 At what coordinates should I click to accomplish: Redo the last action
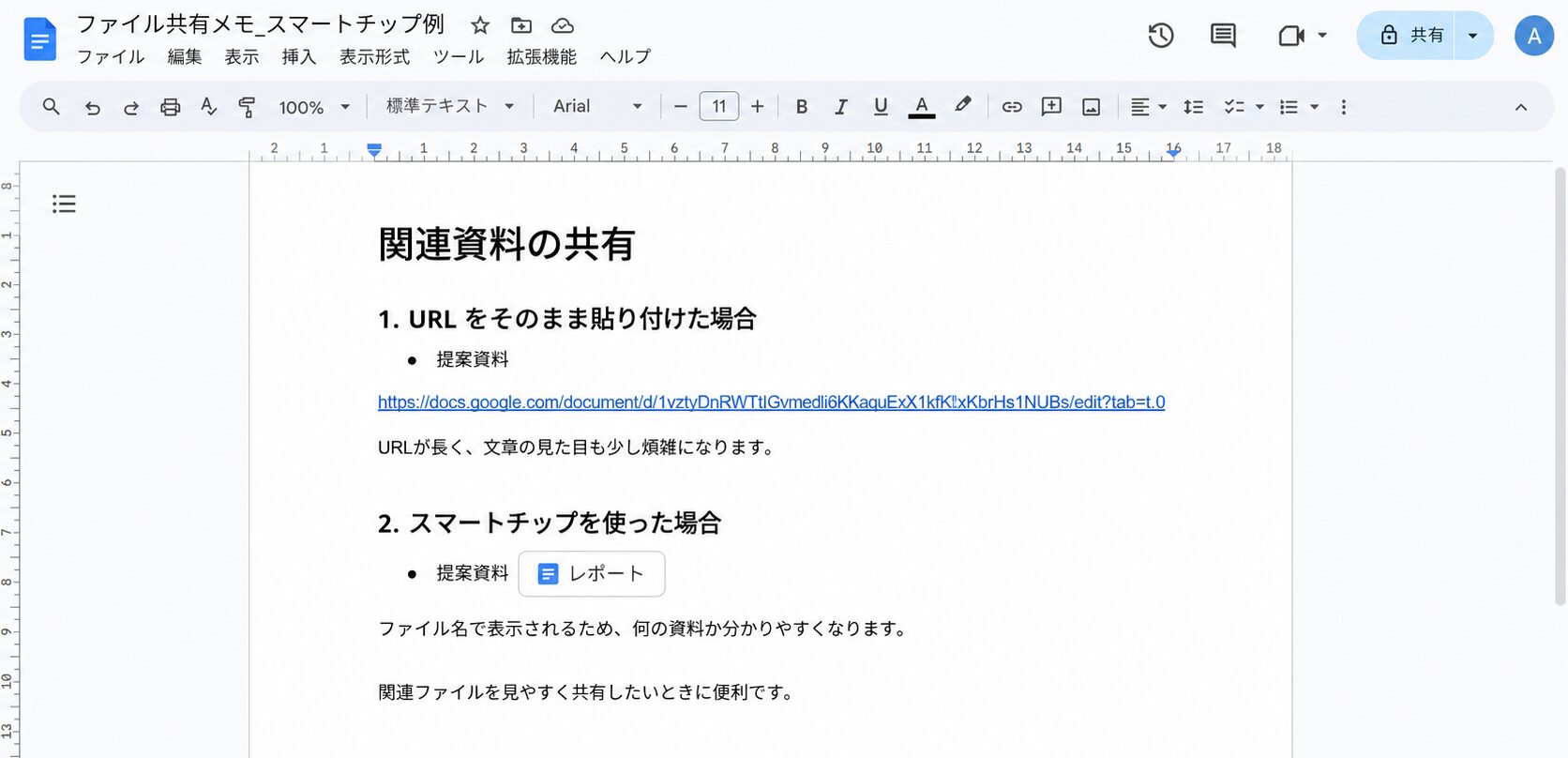pyautogui.click(x=131, y=107)
